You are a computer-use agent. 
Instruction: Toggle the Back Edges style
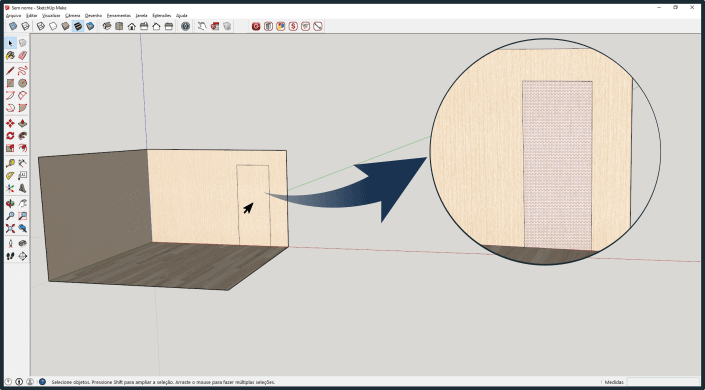coord(26,27)
